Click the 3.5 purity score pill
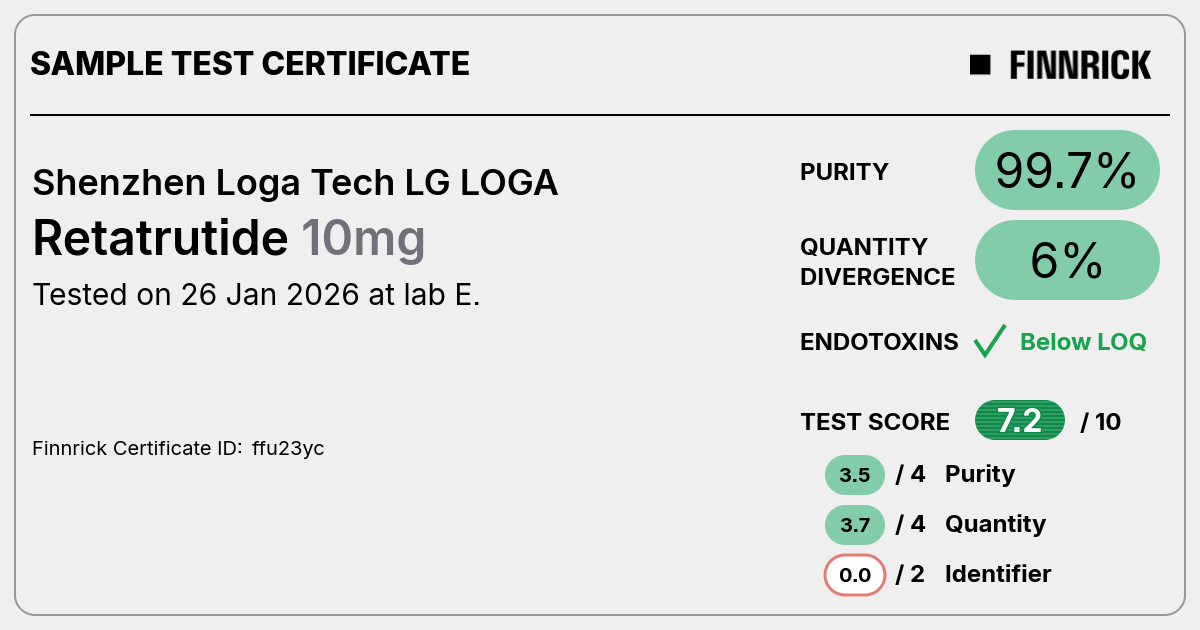 point(855,475)
